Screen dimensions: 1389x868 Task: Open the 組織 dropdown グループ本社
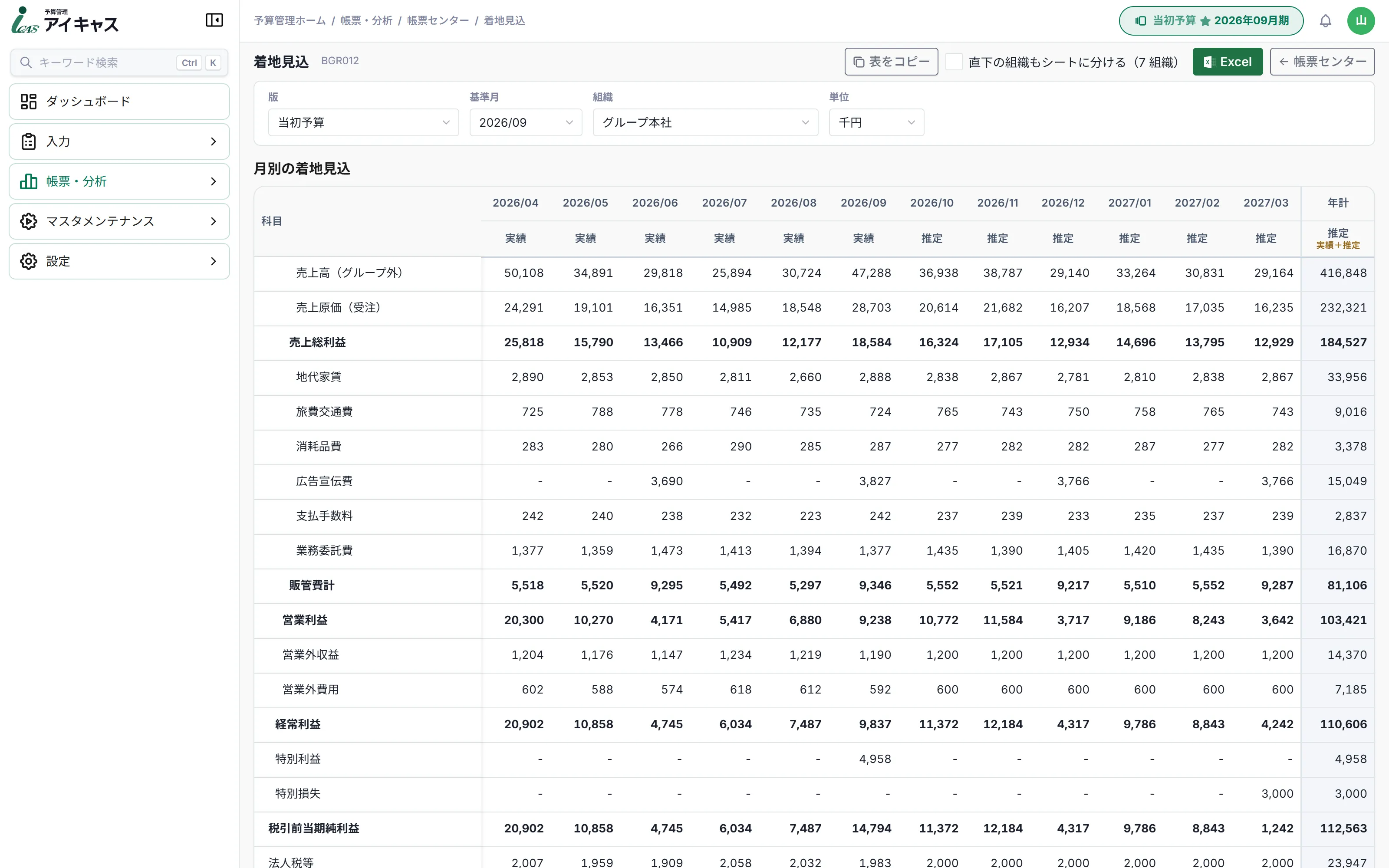705,122
